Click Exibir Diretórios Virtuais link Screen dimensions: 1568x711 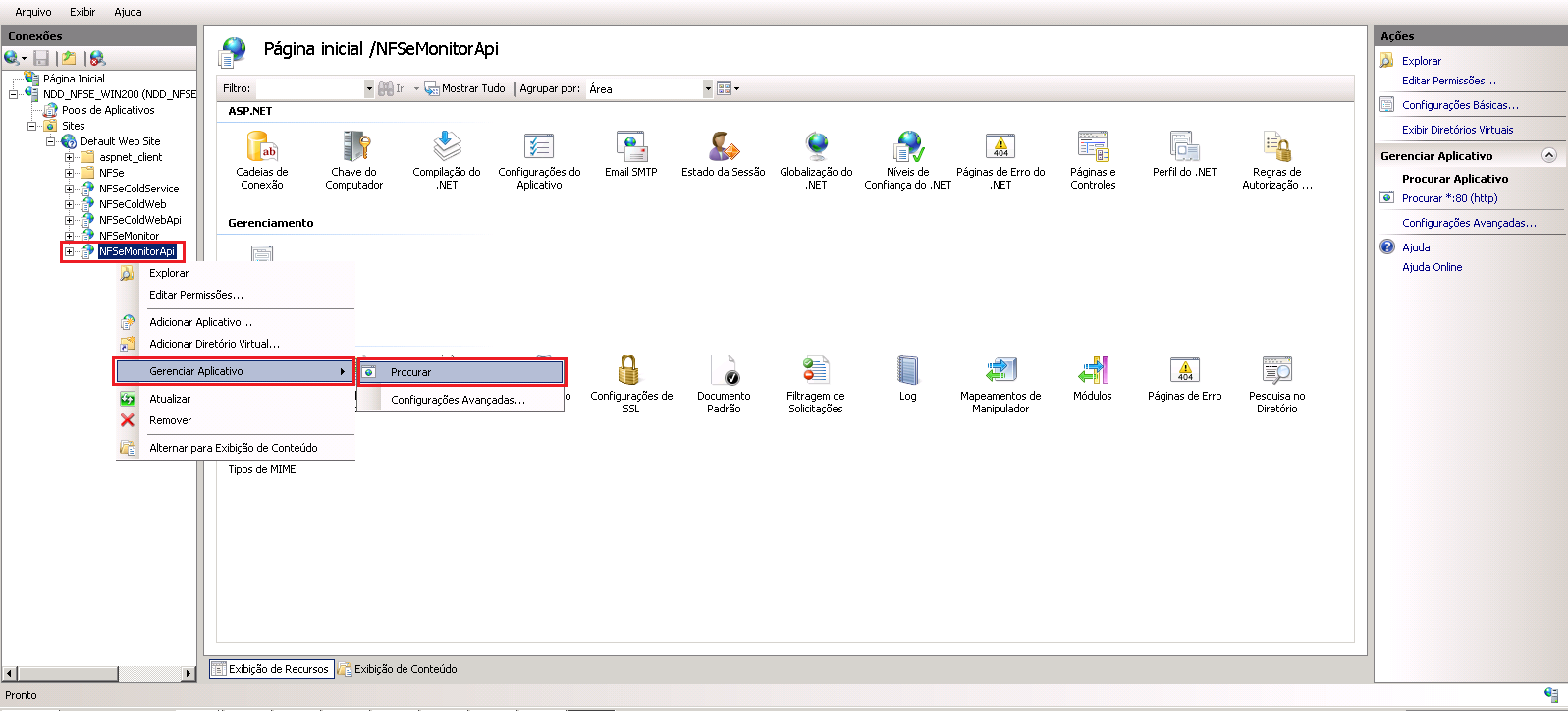[1458, 130]
